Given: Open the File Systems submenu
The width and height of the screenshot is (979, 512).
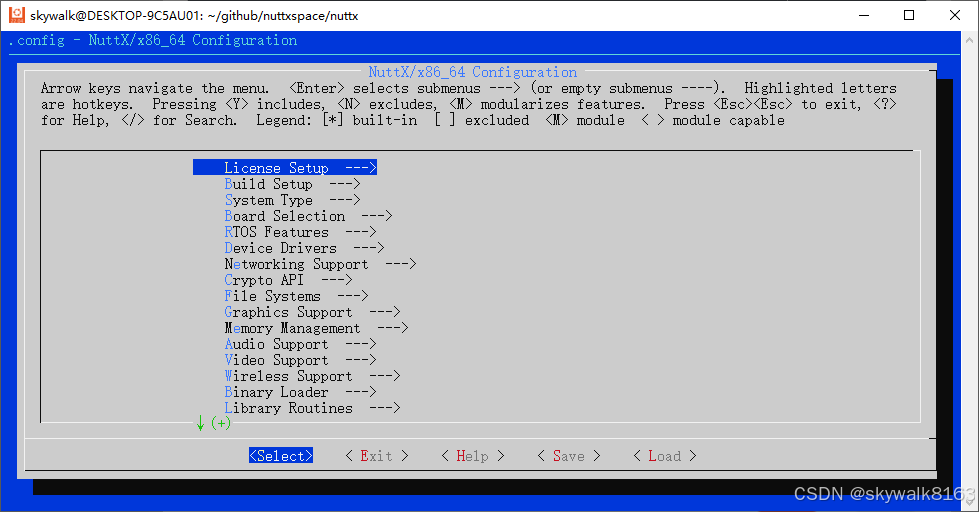Looking at the screenshot, I should (297, 297).
